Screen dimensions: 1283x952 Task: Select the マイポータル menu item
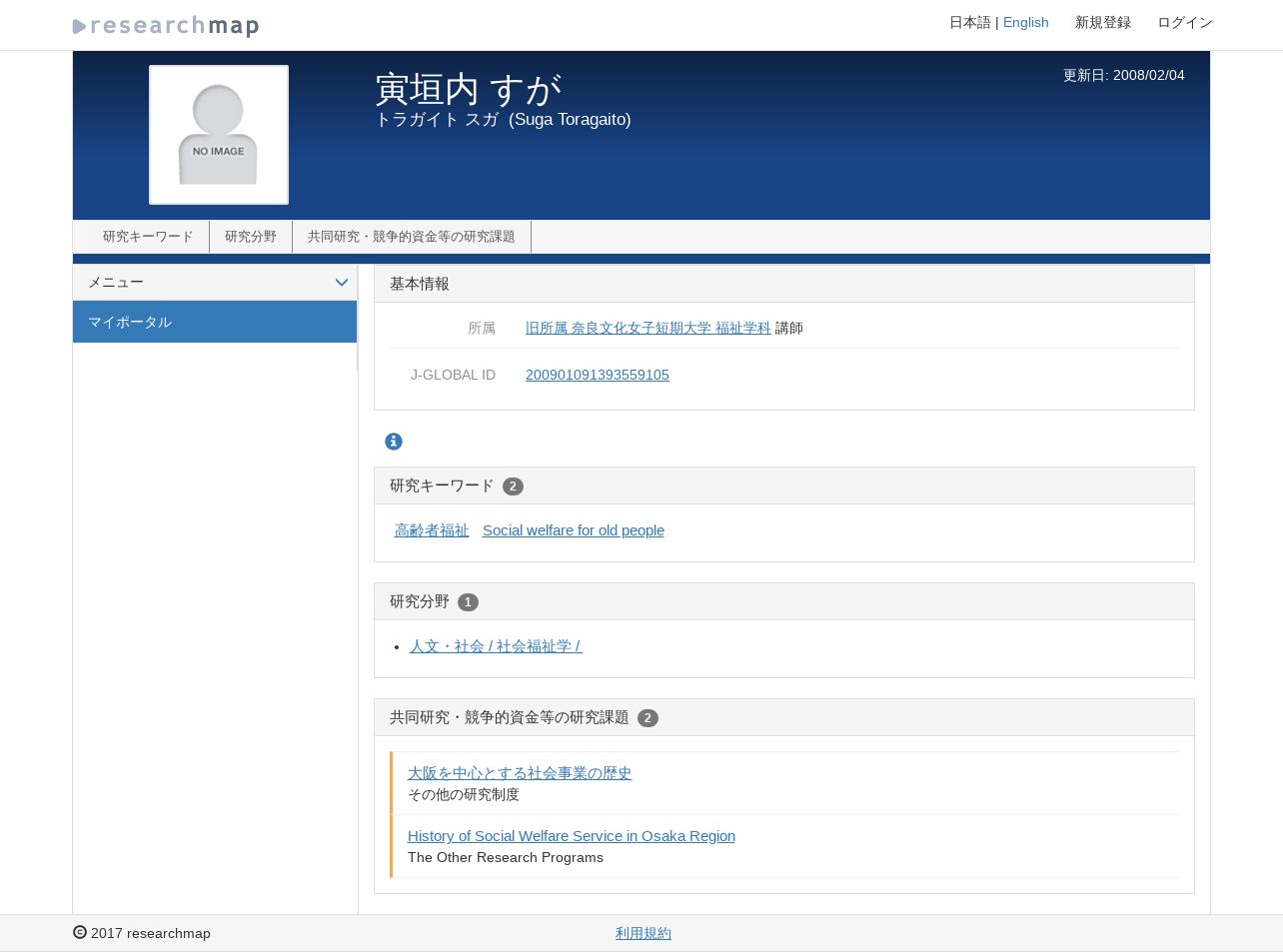(215, 322)
